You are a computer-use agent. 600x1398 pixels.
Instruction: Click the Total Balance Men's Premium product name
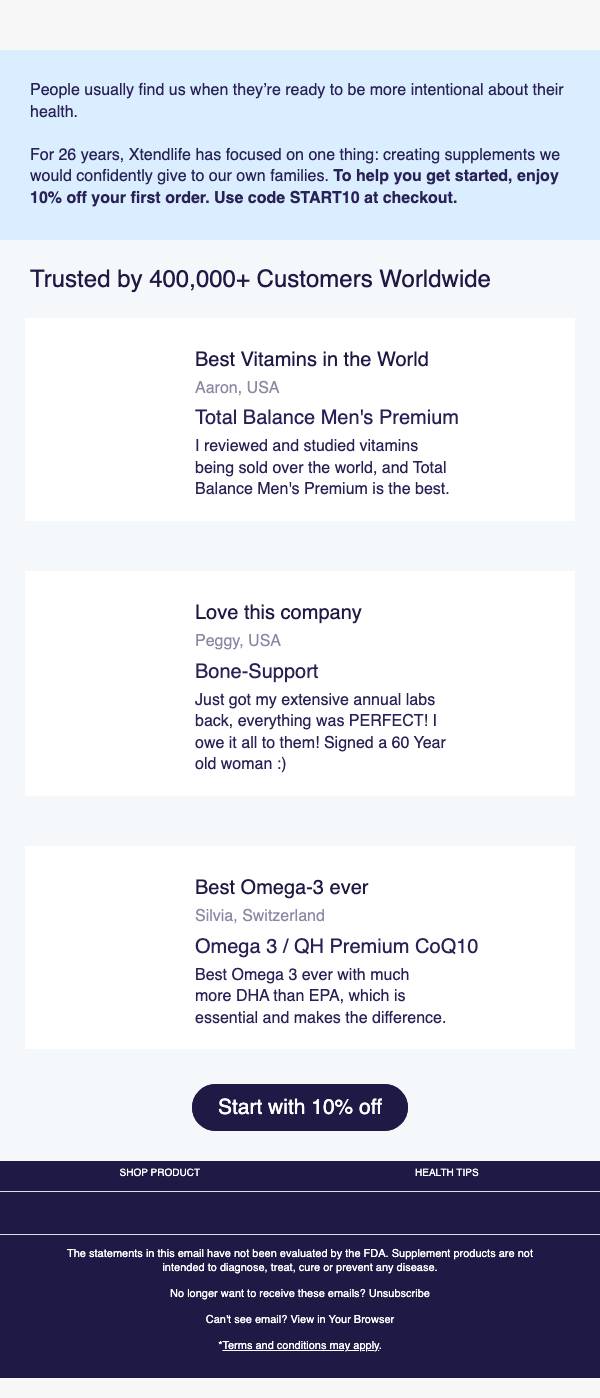click(327, 417)
